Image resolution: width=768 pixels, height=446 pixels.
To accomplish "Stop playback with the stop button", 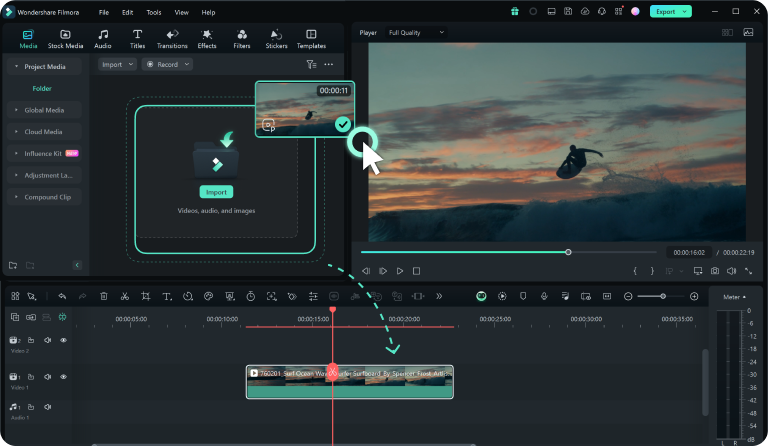I will pos(416,271).
